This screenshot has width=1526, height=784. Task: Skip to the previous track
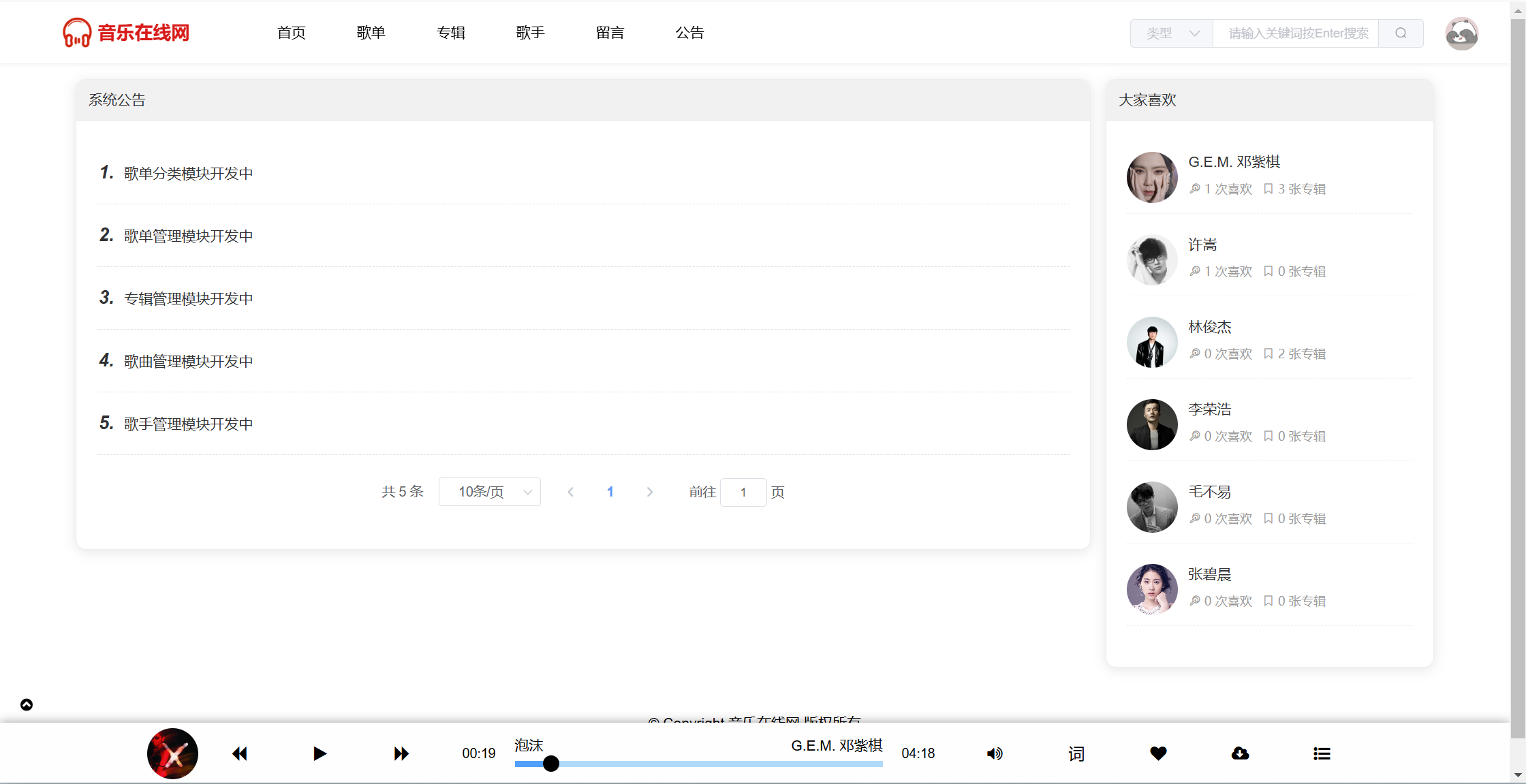239,753
